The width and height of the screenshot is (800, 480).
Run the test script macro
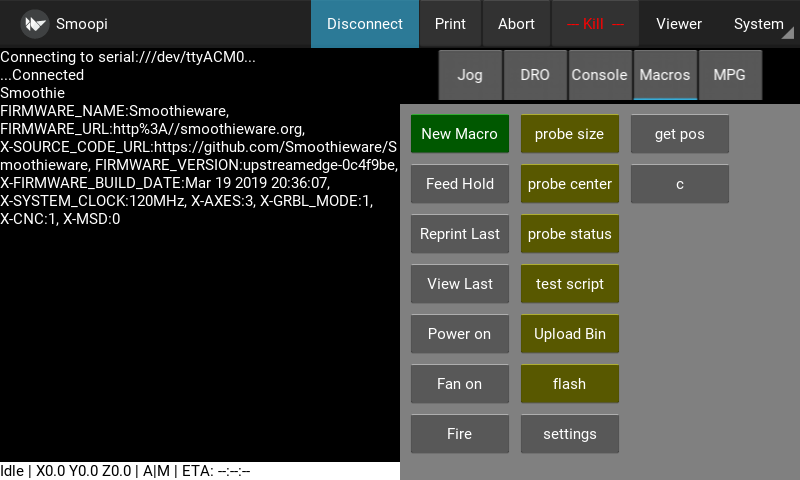569,284
